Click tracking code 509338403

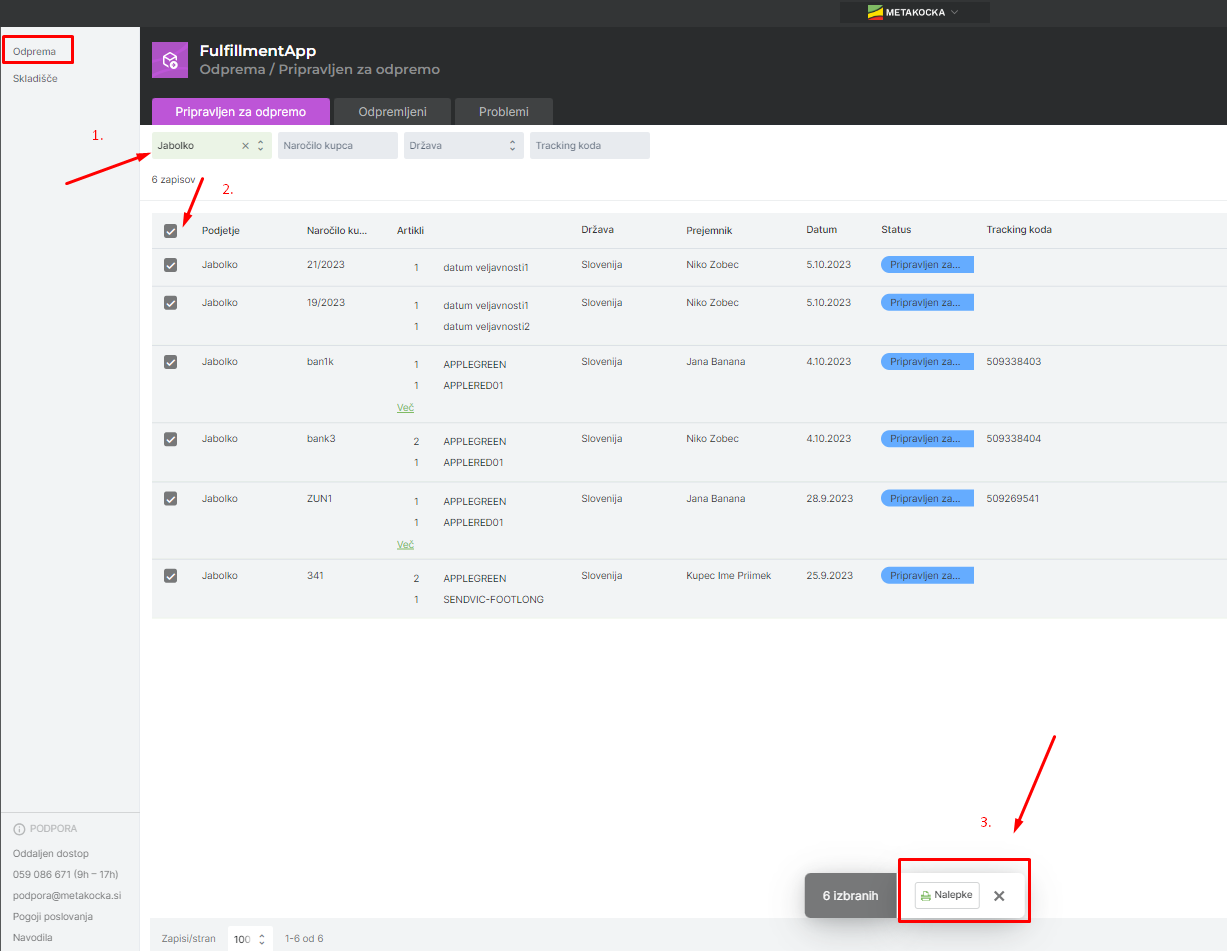pos(1014,362)
